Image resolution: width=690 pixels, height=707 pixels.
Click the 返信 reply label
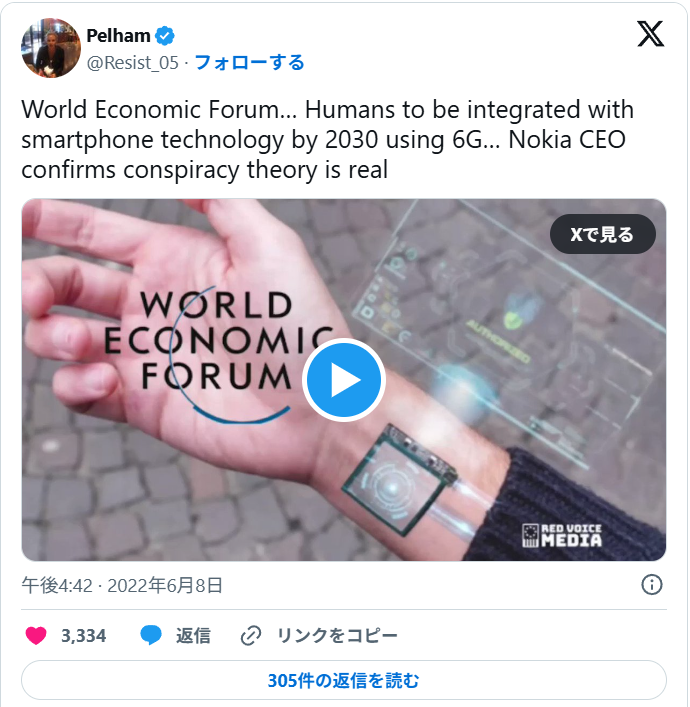click(x=193, y=636)
